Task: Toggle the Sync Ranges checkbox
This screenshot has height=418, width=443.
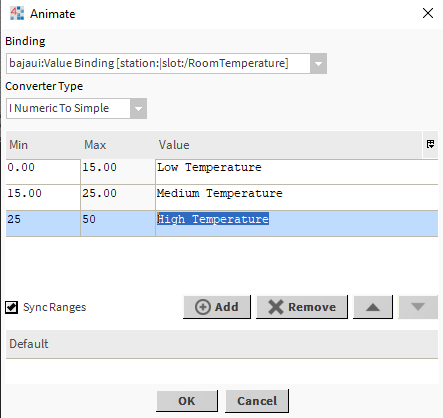Action: pos(11,307)
